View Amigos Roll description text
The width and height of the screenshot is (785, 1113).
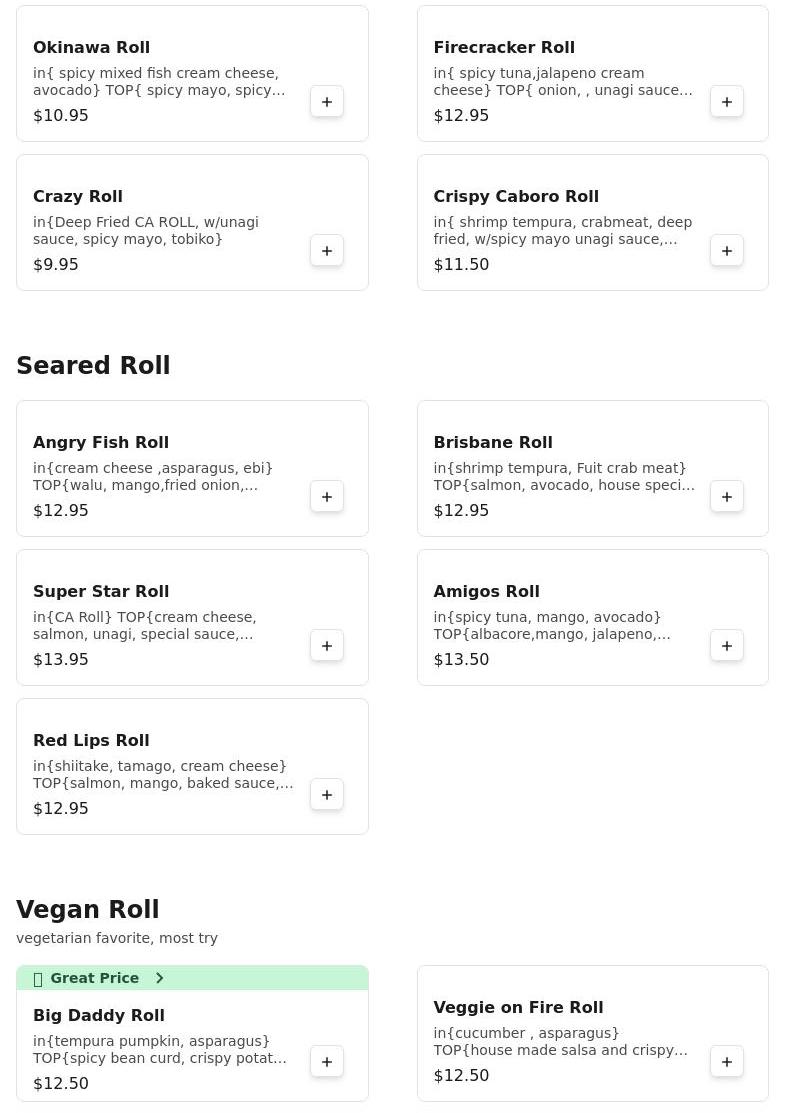click(552, 625)
